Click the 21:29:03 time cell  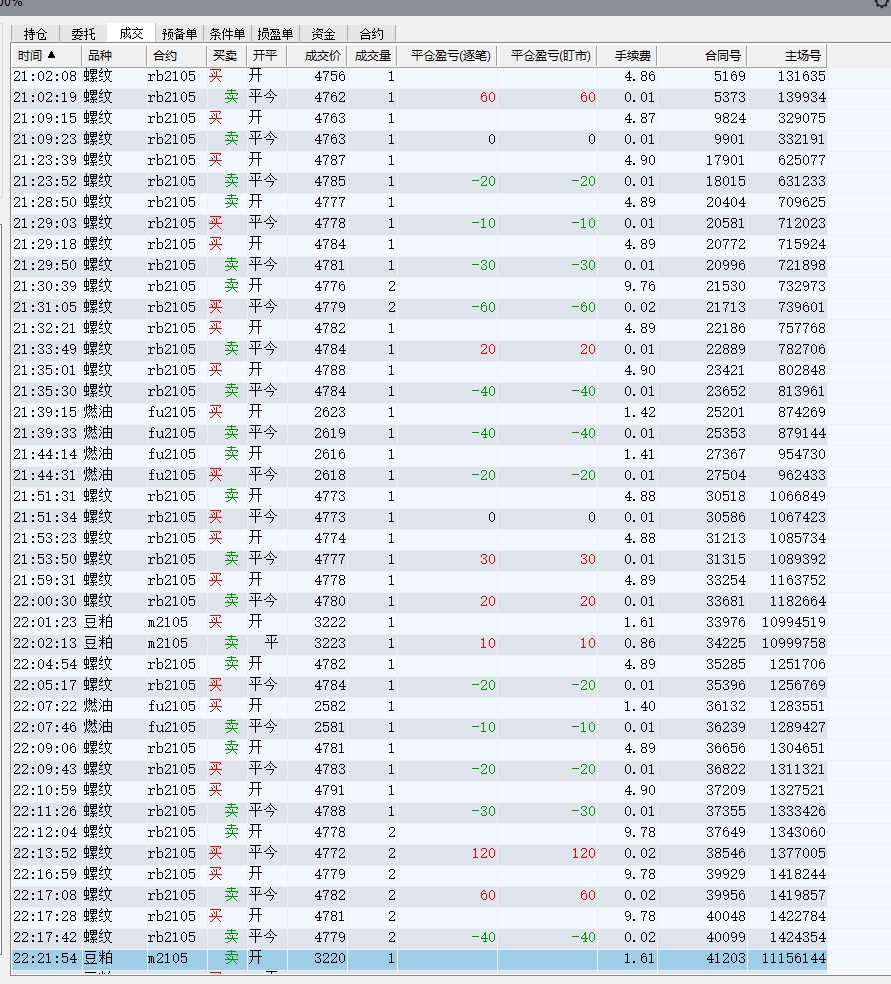pyautogui.click(x=45, y=223)
